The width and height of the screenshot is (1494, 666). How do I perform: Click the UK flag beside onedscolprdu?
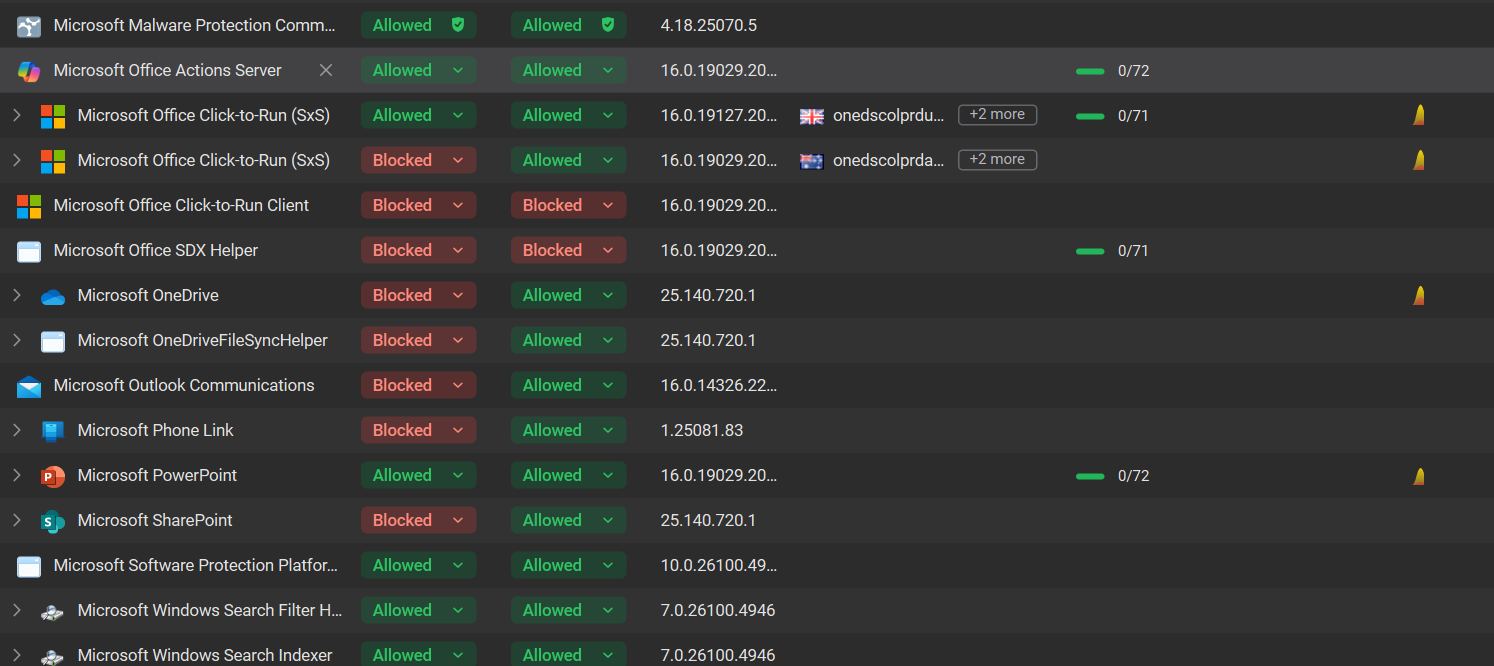point(811,116)
